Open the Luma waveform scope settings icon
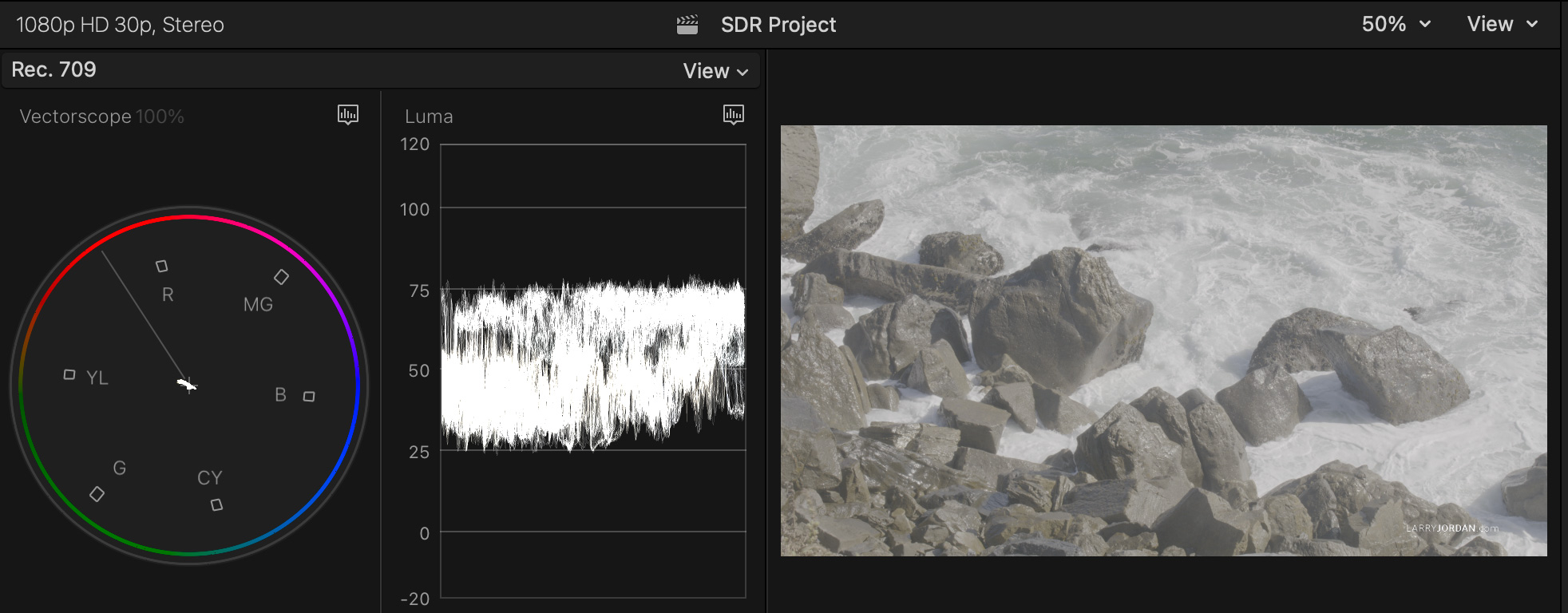The height and width of the screenshot is (613, 1568). tap(734, 115)
